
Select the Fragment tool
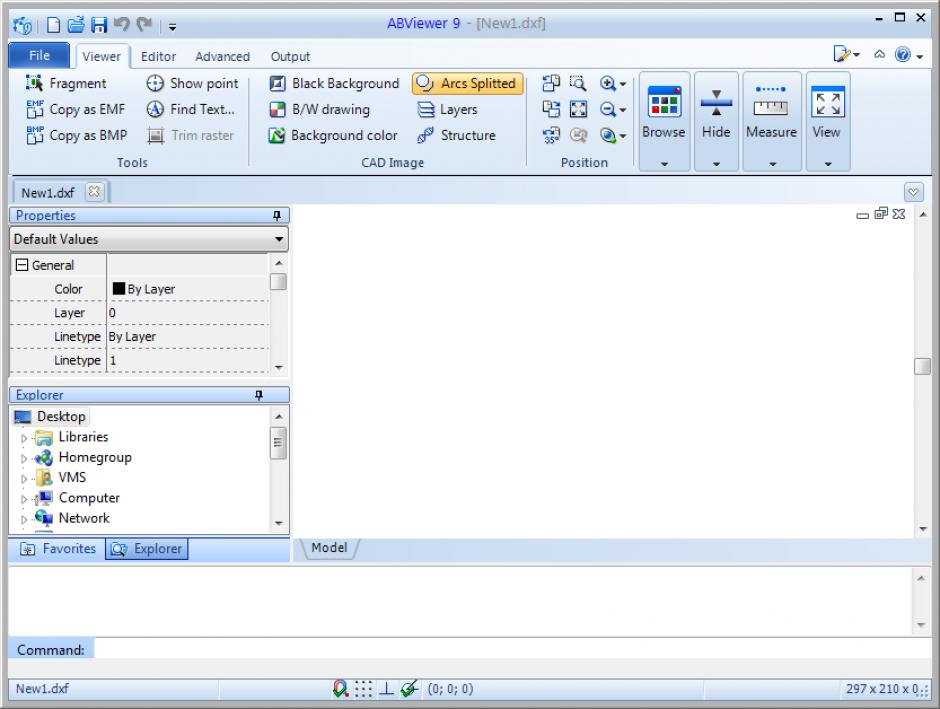pyautogui.click(x=66, y=83)
